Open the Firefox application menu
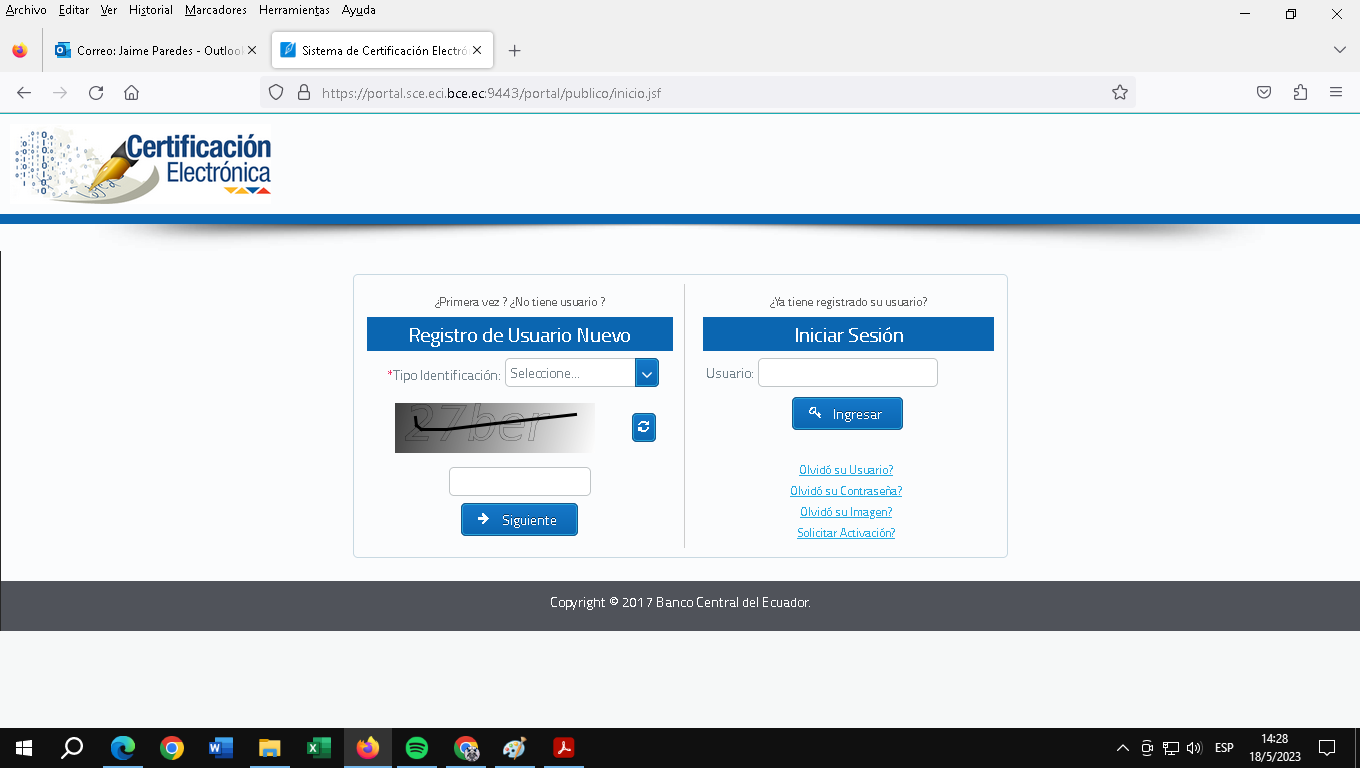This screenshot has height=768, width=1360. (1336, 93)
